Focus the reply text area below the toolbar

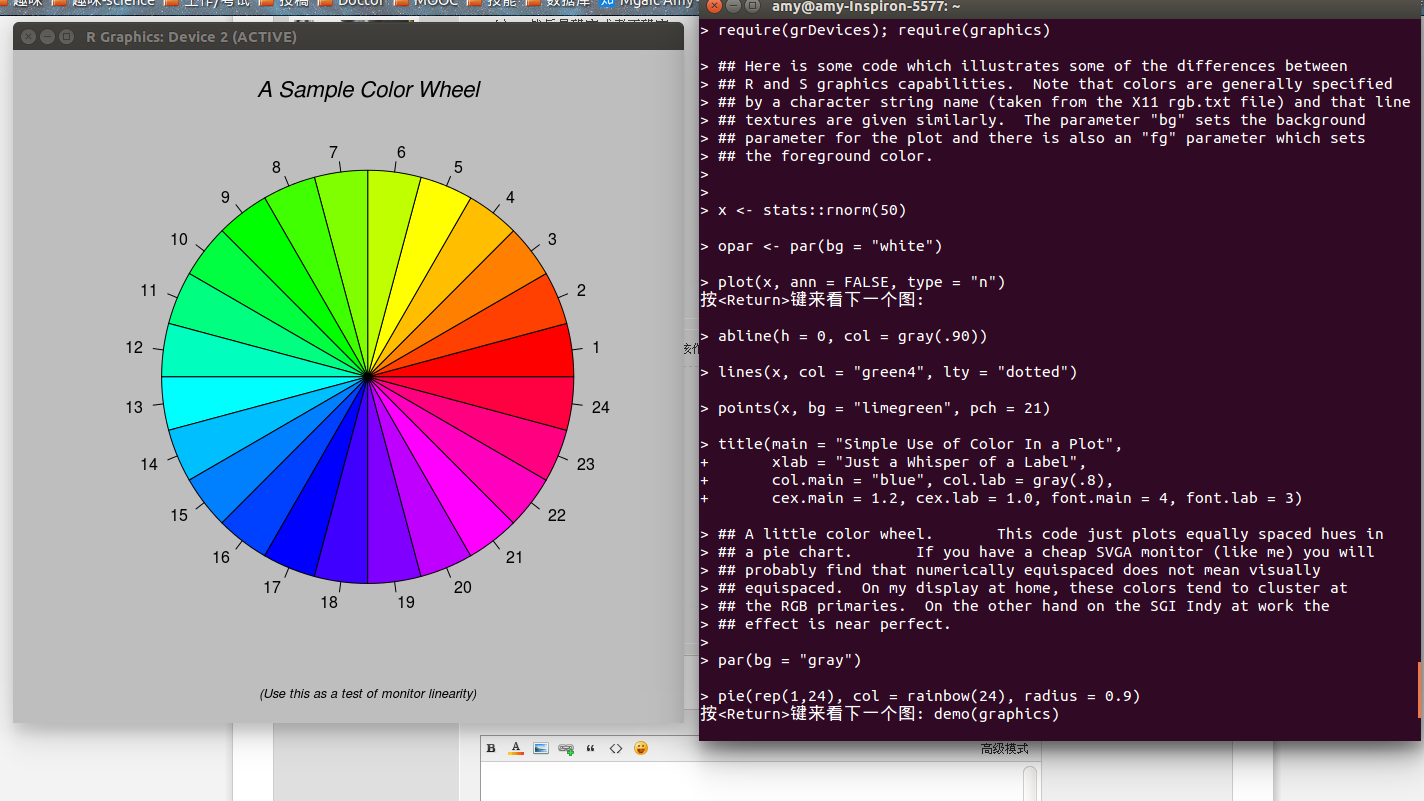point(750,783)
